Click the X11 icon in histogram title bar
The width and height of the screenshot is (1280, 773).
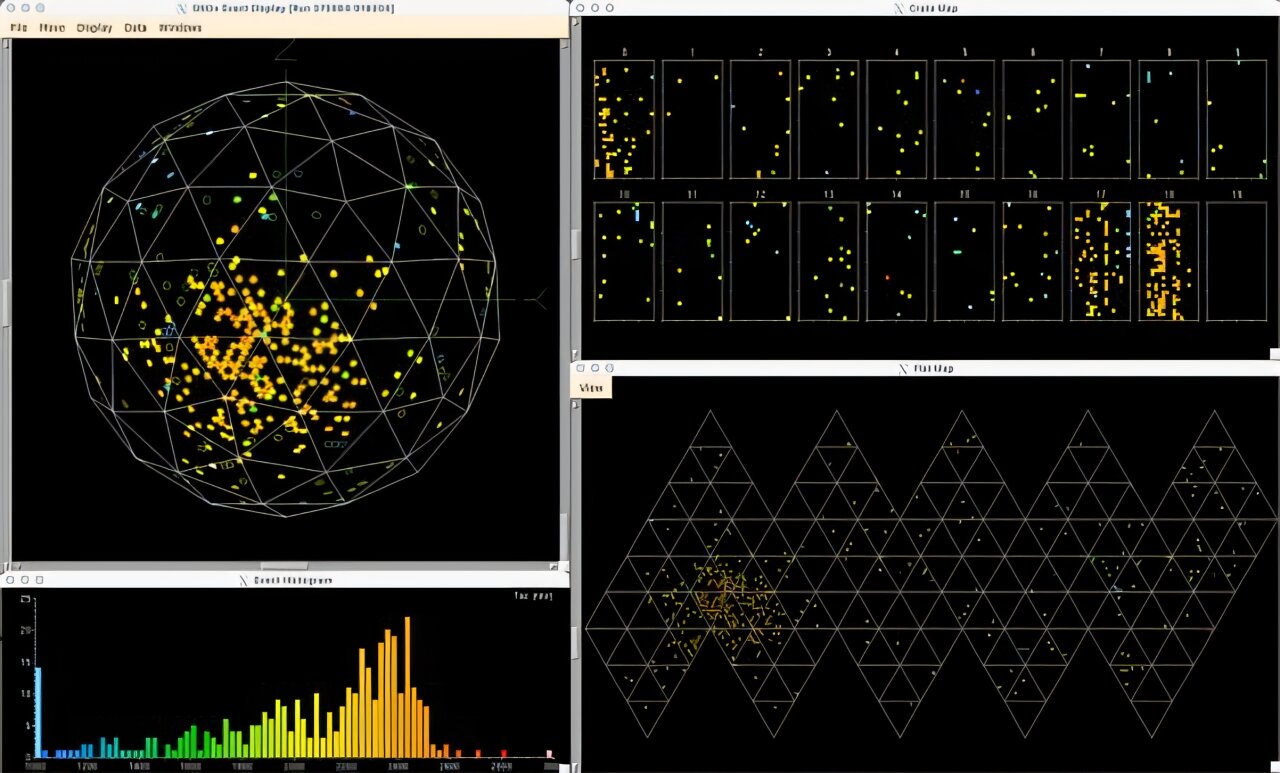[243, 580]
